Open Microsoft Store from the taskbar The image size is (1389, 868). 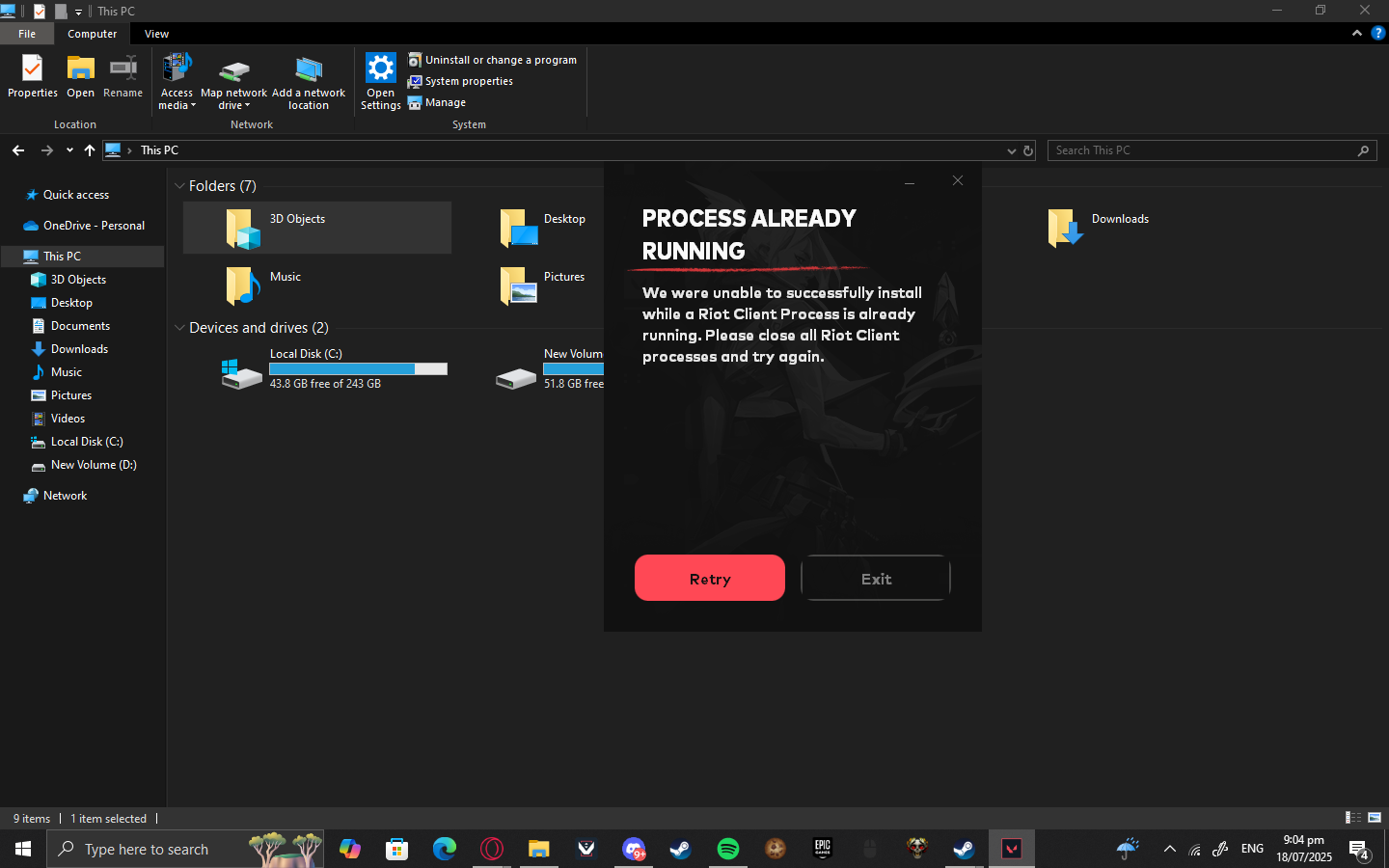pyautogui.click(x=396, y=849)
